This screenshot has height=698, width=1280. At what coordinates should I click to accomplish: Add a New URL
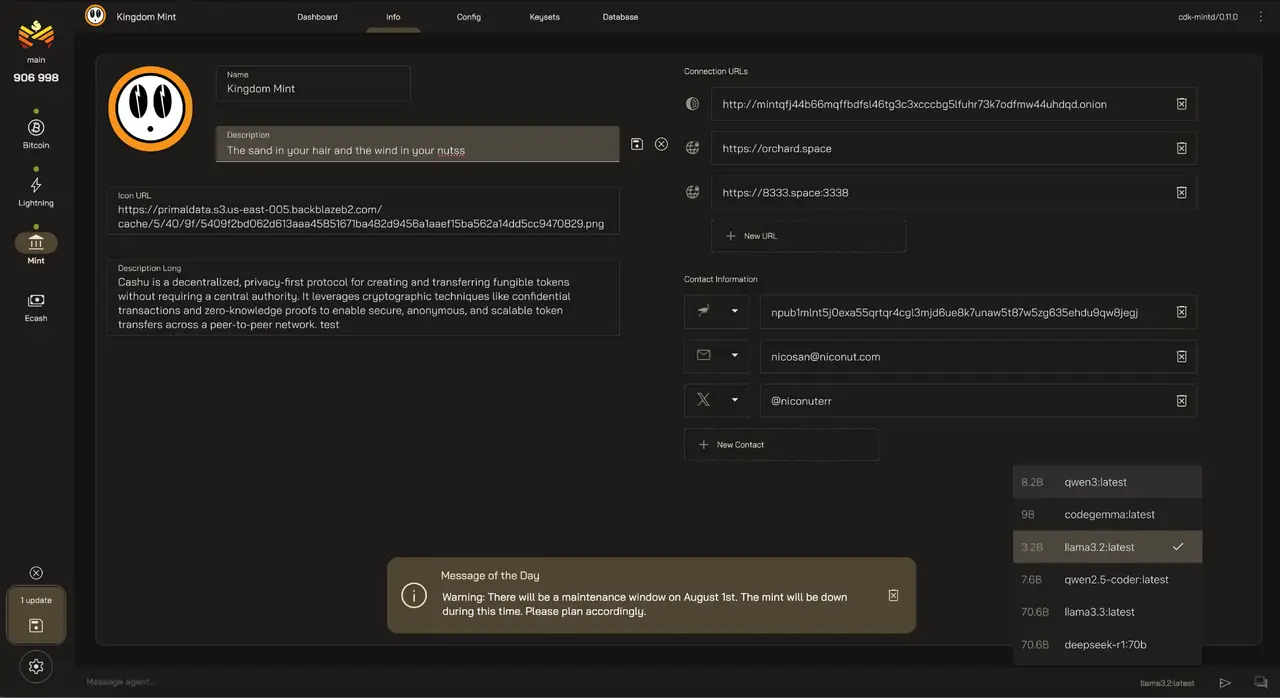pos(808,236)
